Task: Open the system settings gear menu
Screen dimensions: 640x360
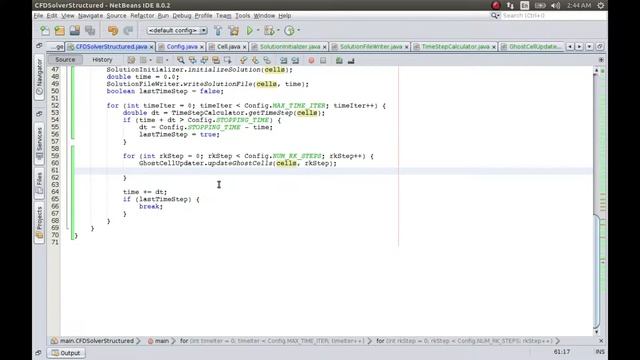Action: pos(600,5)
